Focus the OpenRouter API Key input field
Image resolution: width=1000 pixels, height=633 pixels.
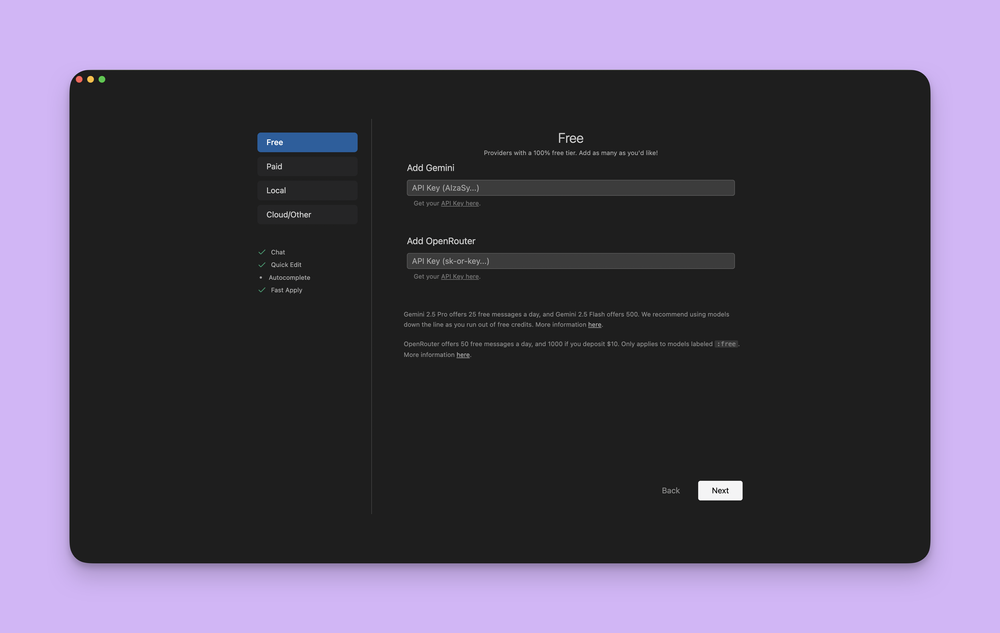pos(570,261)
